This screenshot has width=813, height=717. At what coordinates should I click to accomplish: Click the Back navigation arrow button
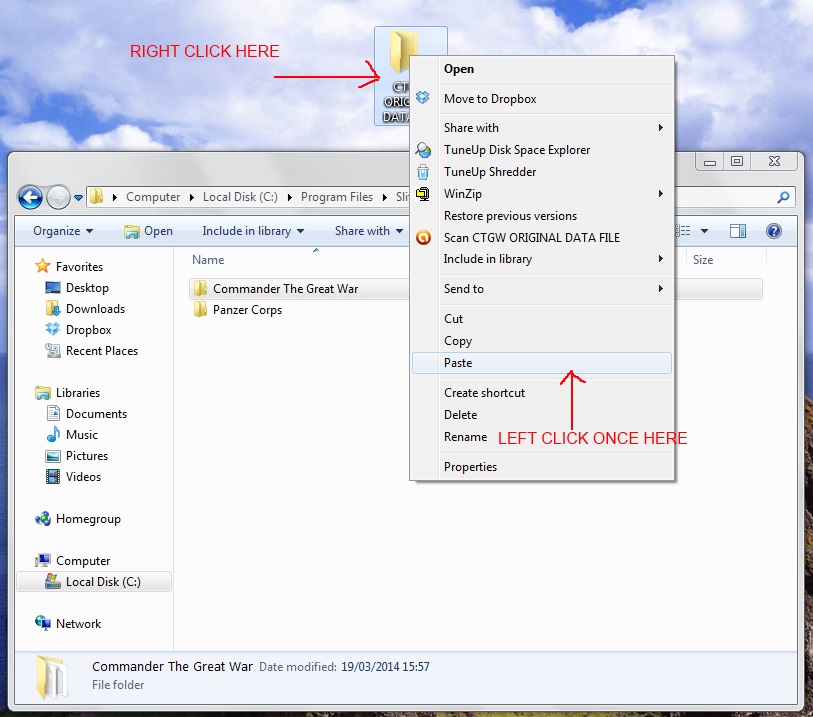30,198
